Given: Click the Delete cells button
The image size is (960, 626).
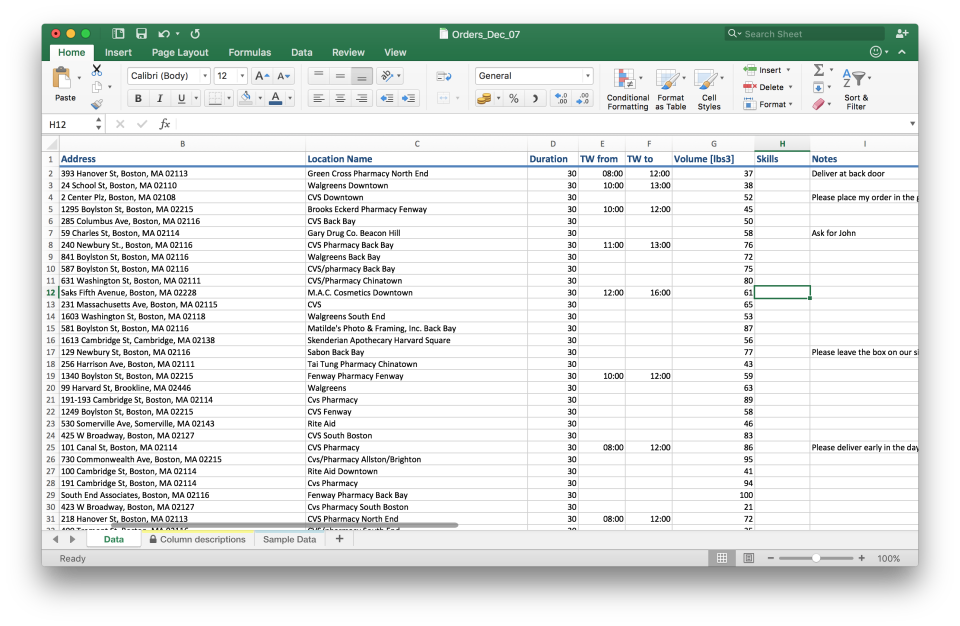Looking at the screenshot, I should tap(764, 87).
